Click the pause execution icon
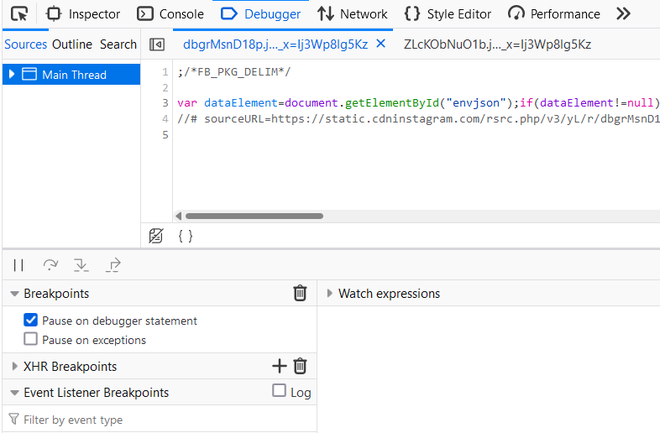This screenshot has width=660, height=433. click(x=19, y=265)
